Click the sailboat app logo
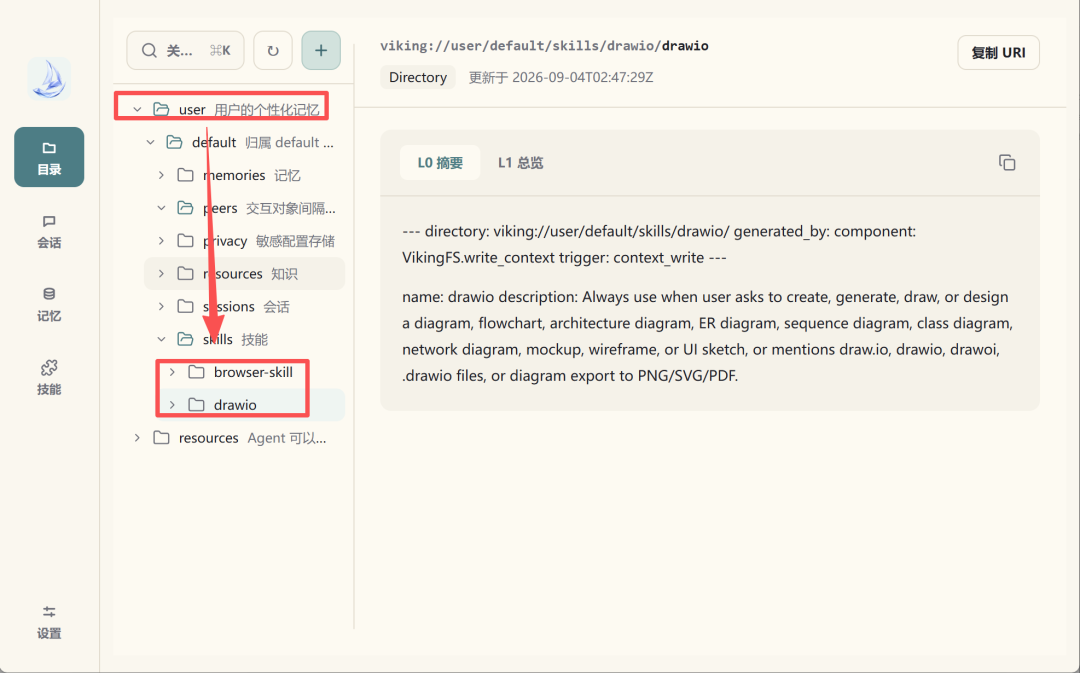 tap(49, 79)
